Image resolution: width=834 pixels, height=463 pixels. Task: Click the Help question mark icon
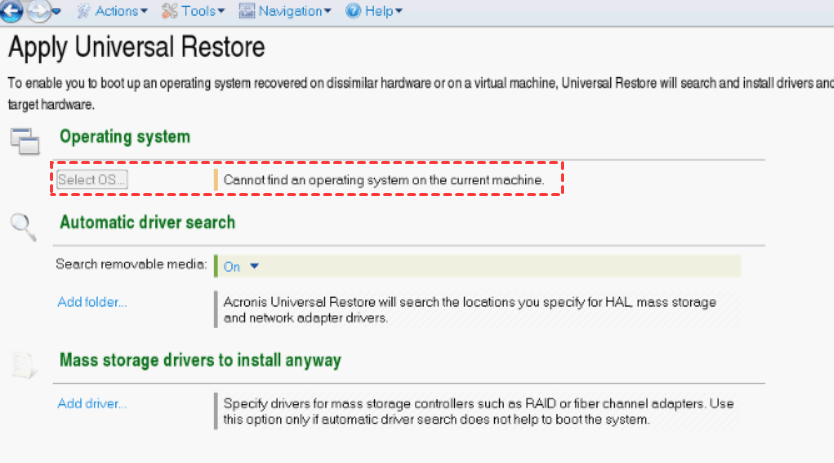[x=353, y=11]
